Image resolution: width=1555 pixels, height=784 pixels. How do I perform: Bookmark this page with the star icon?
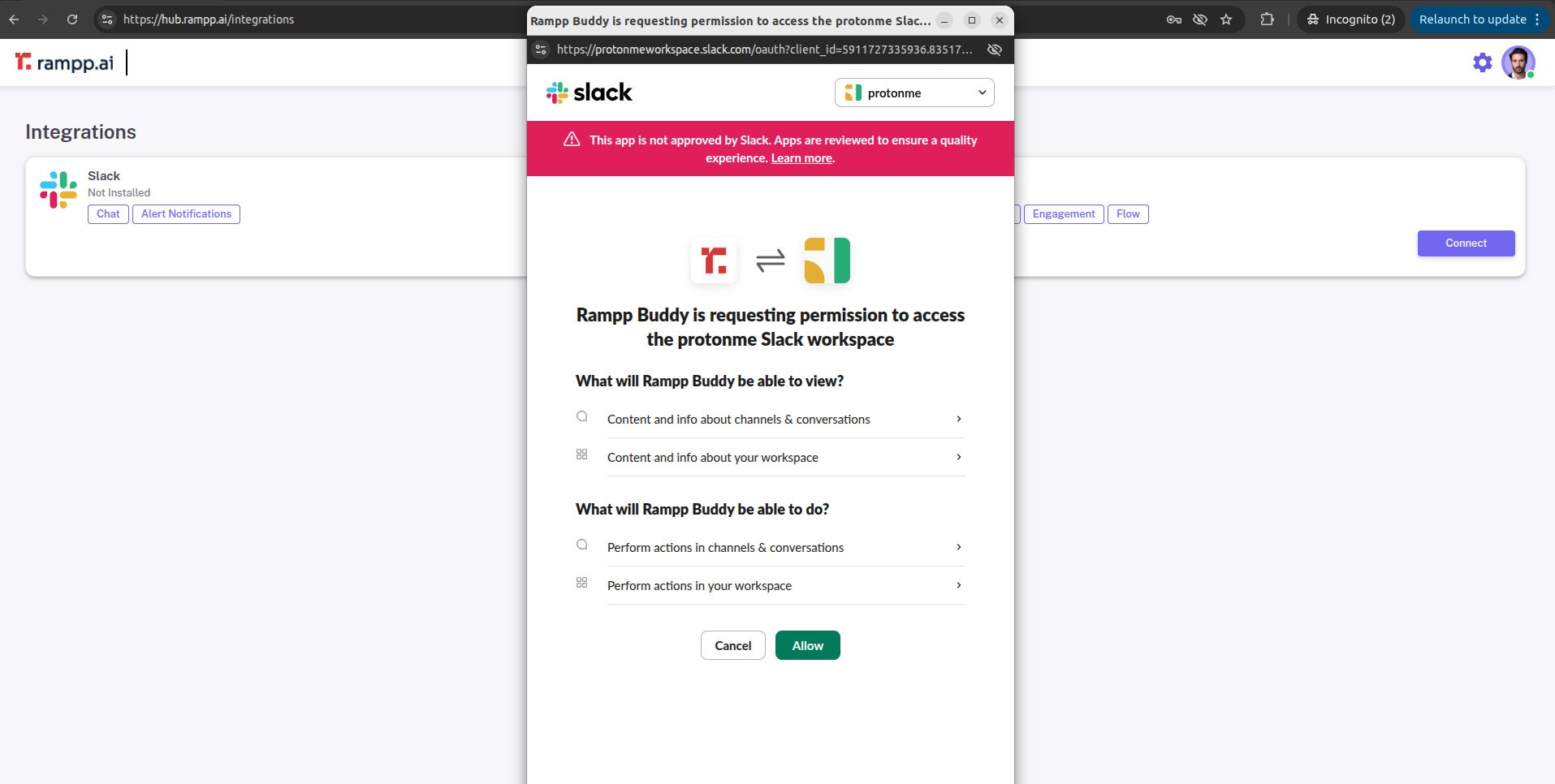(x=1225, y=19)
